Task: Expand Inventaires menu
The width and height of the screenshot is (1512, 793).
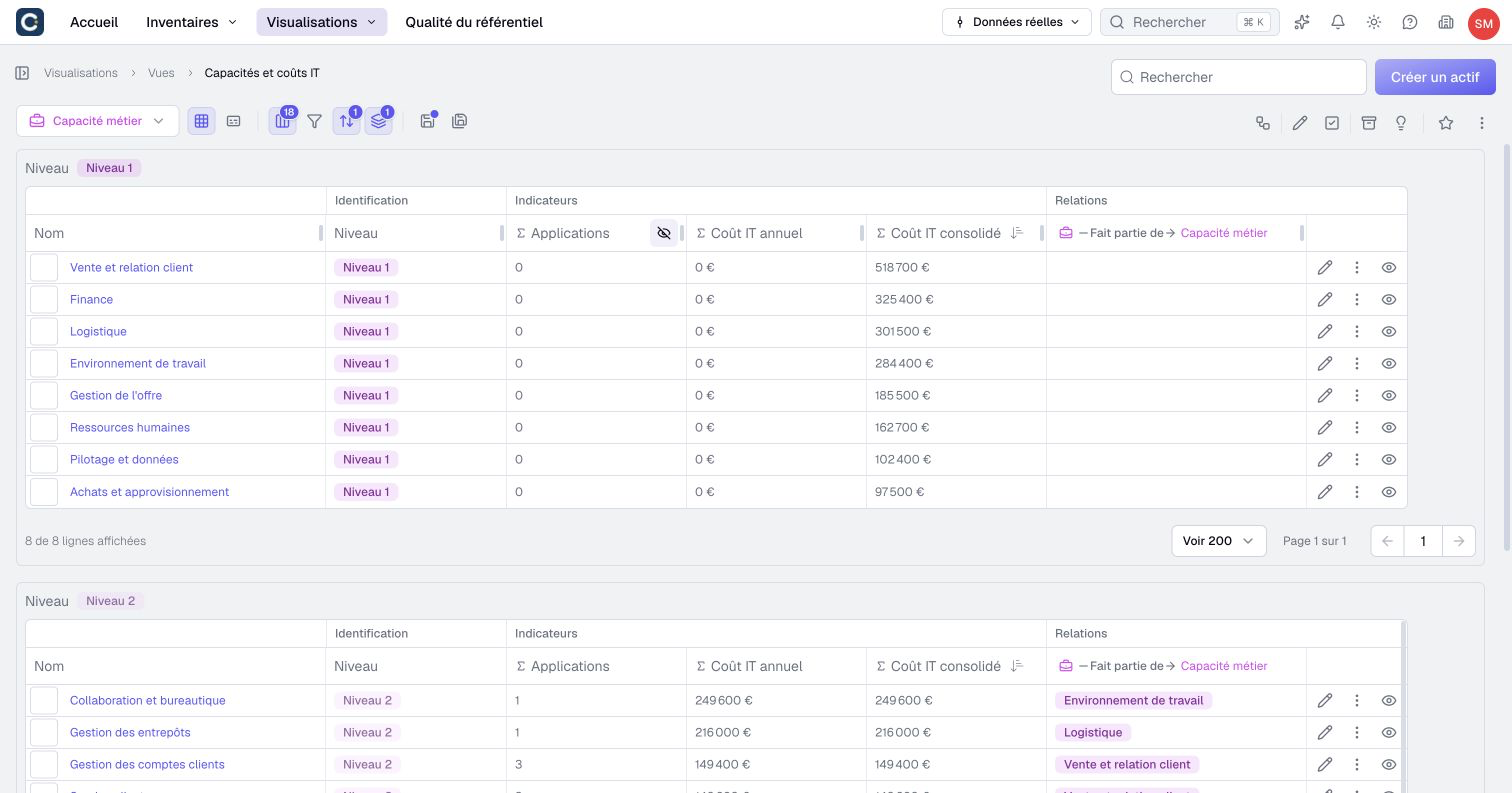Action: (191, 22)
